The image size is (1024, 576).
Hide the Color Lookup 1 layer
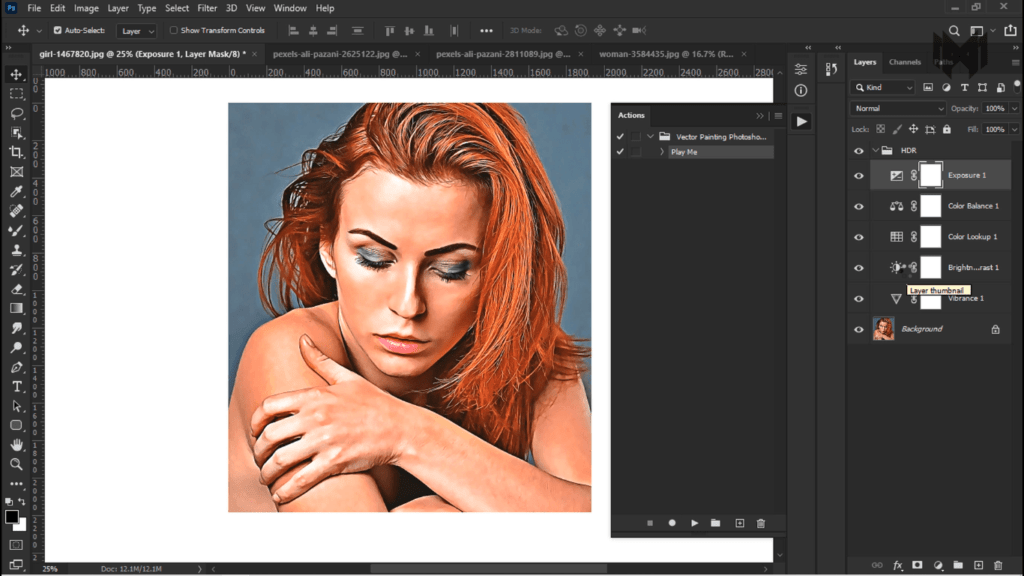859,237
